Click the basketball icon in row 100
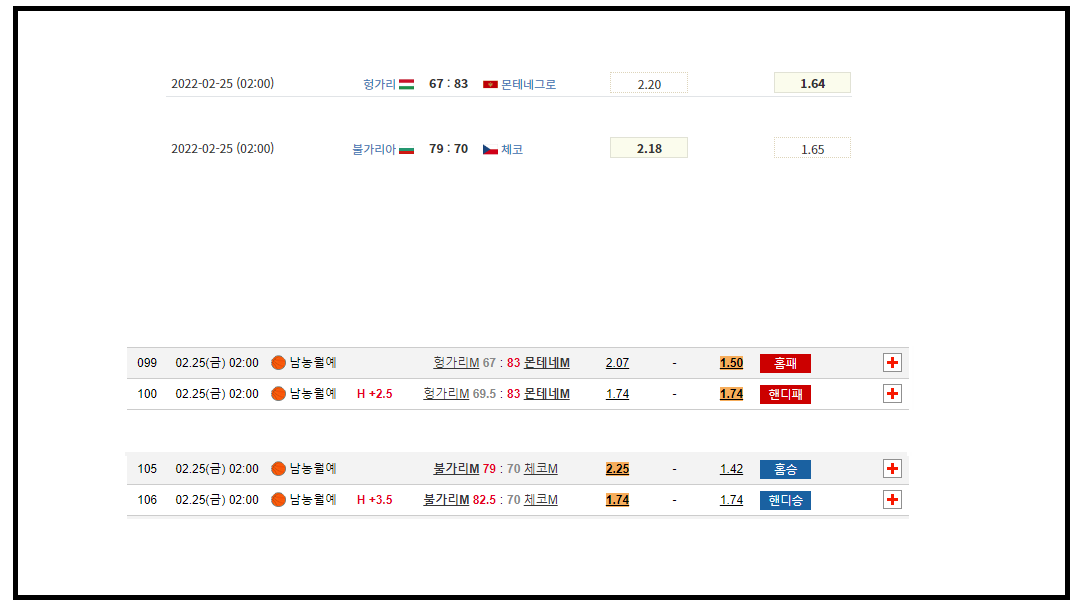Screen dimensions: 1084x608 pyautogui.click(x=279, y=394)
